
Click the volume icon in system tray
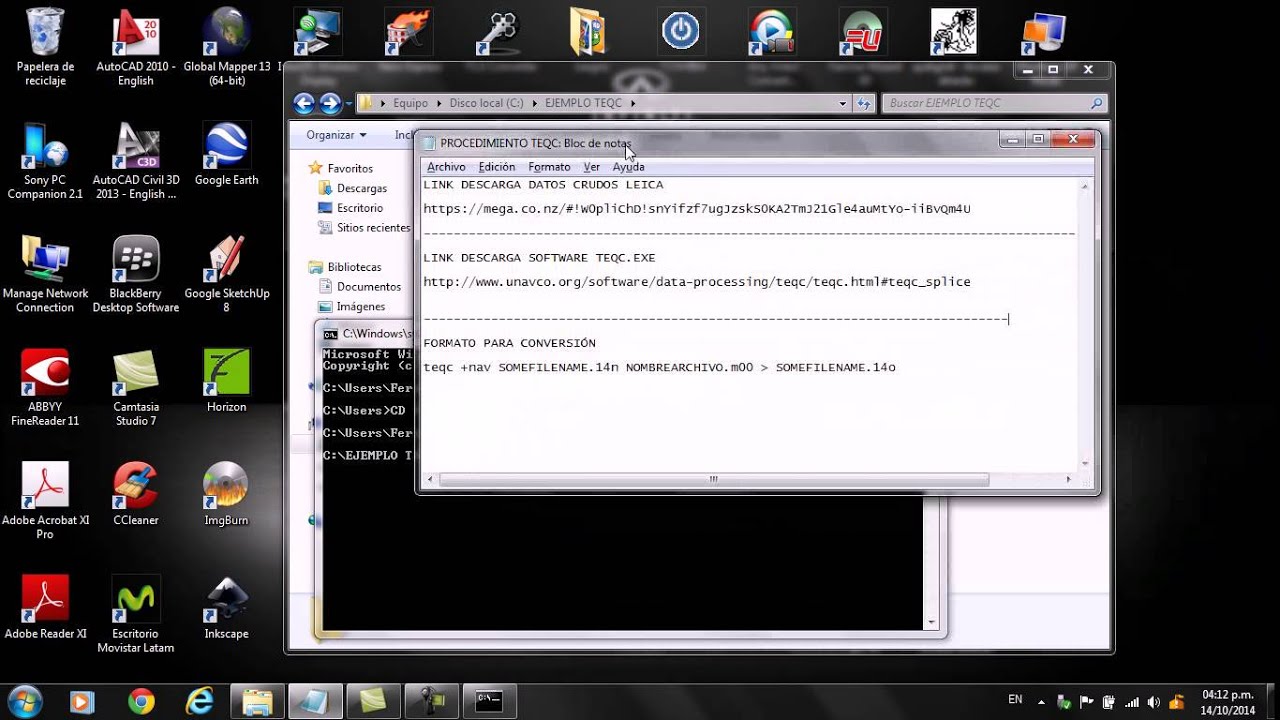click(1154, 702)
